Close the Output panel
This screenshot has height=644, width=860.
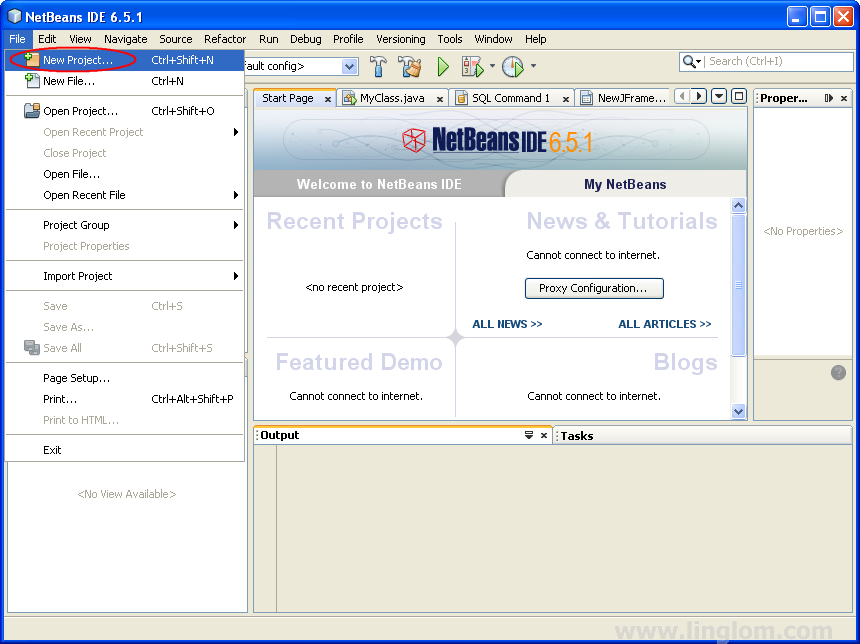pyautogui.click(x=544, y=435)
